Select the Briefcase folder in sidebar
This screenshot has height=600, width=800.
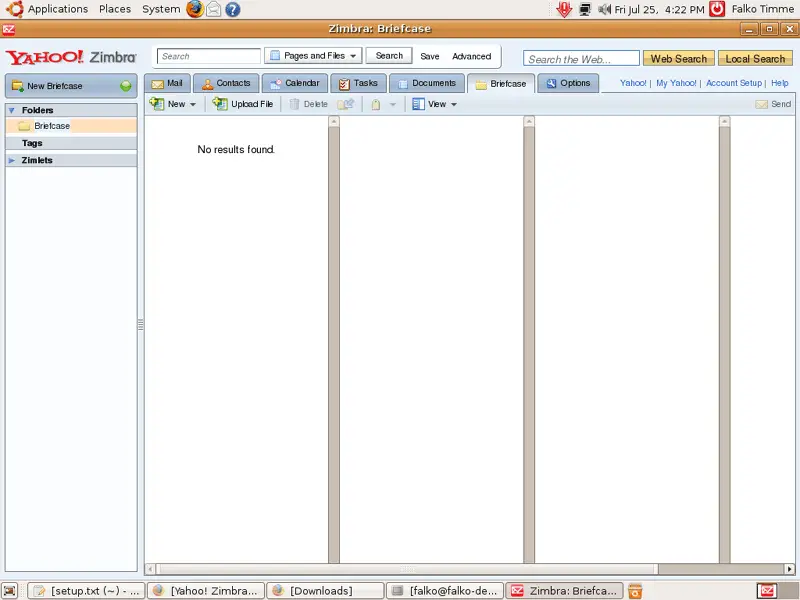click(71, 126)
